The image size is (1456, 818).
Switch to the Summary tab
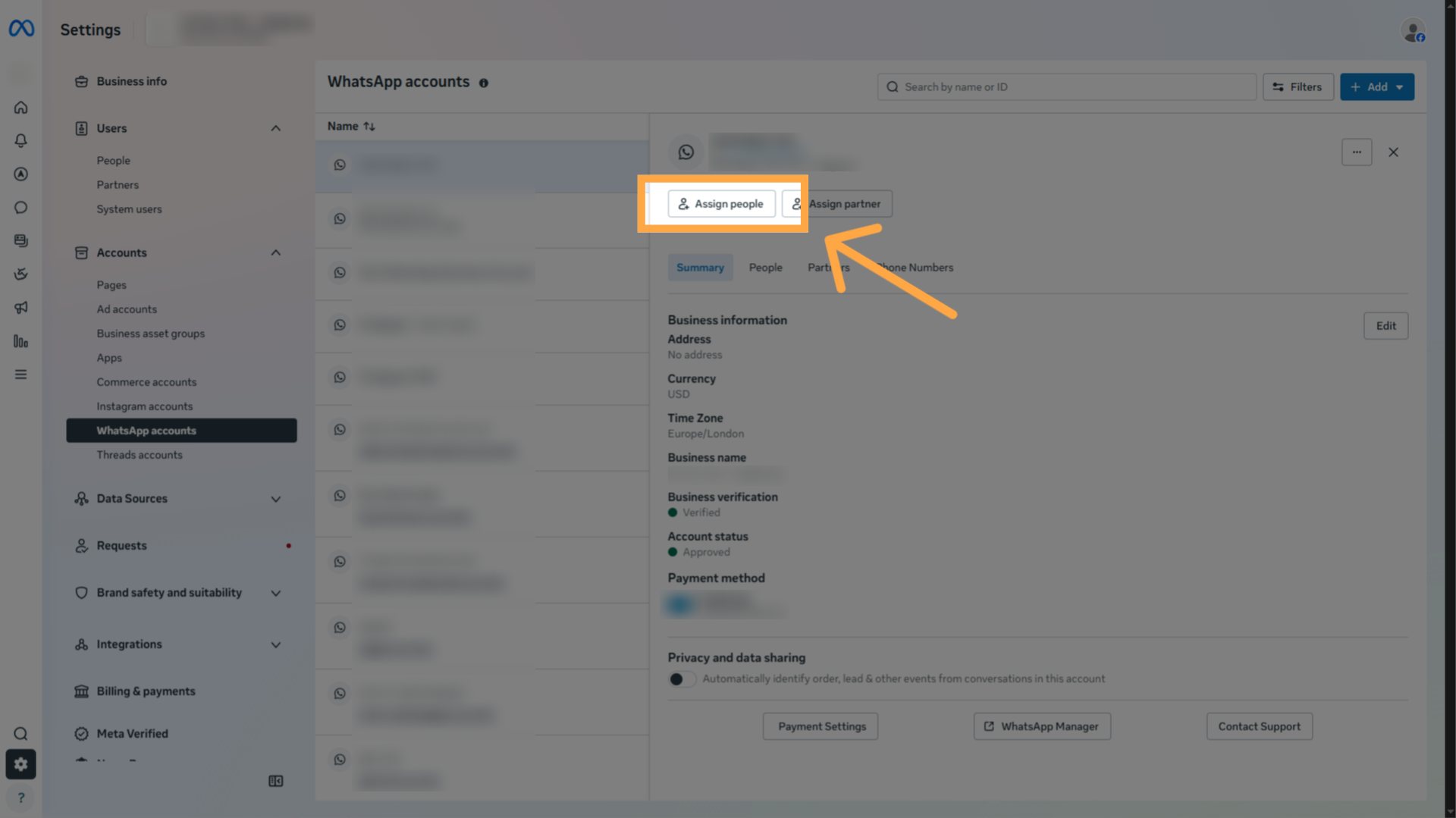tap(700, 268)
